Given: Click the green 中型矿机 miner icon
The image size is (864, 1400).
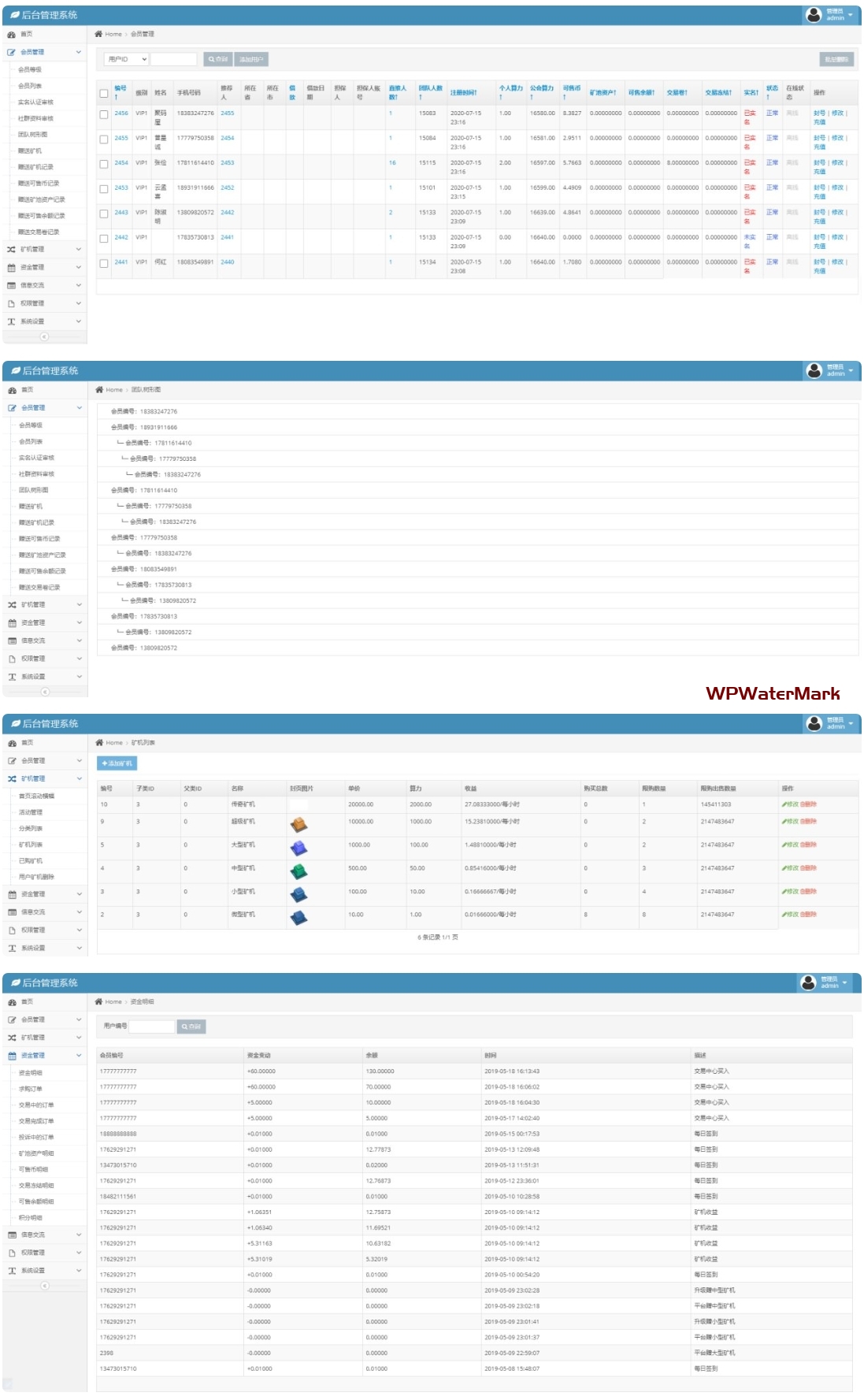Looking at the screenshot, I should click(299, 871).
